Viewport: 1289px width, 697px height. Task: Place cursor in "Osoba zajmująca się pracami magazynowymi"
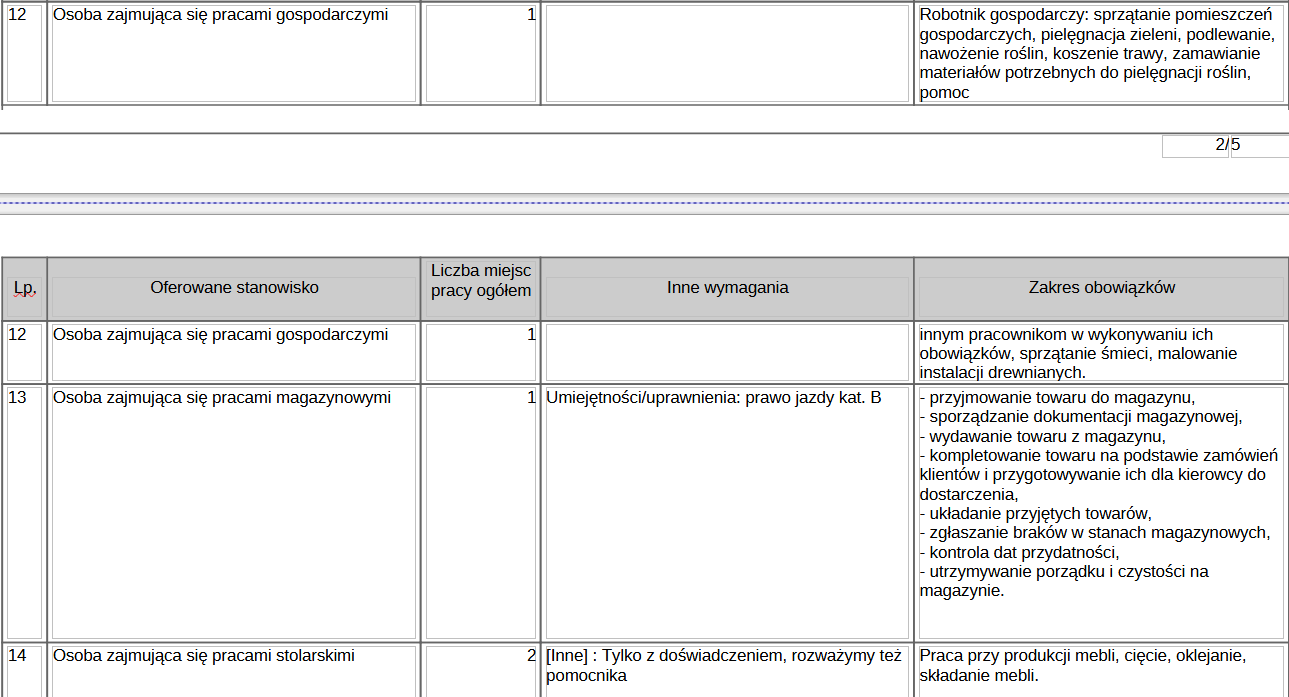[221, 398]
